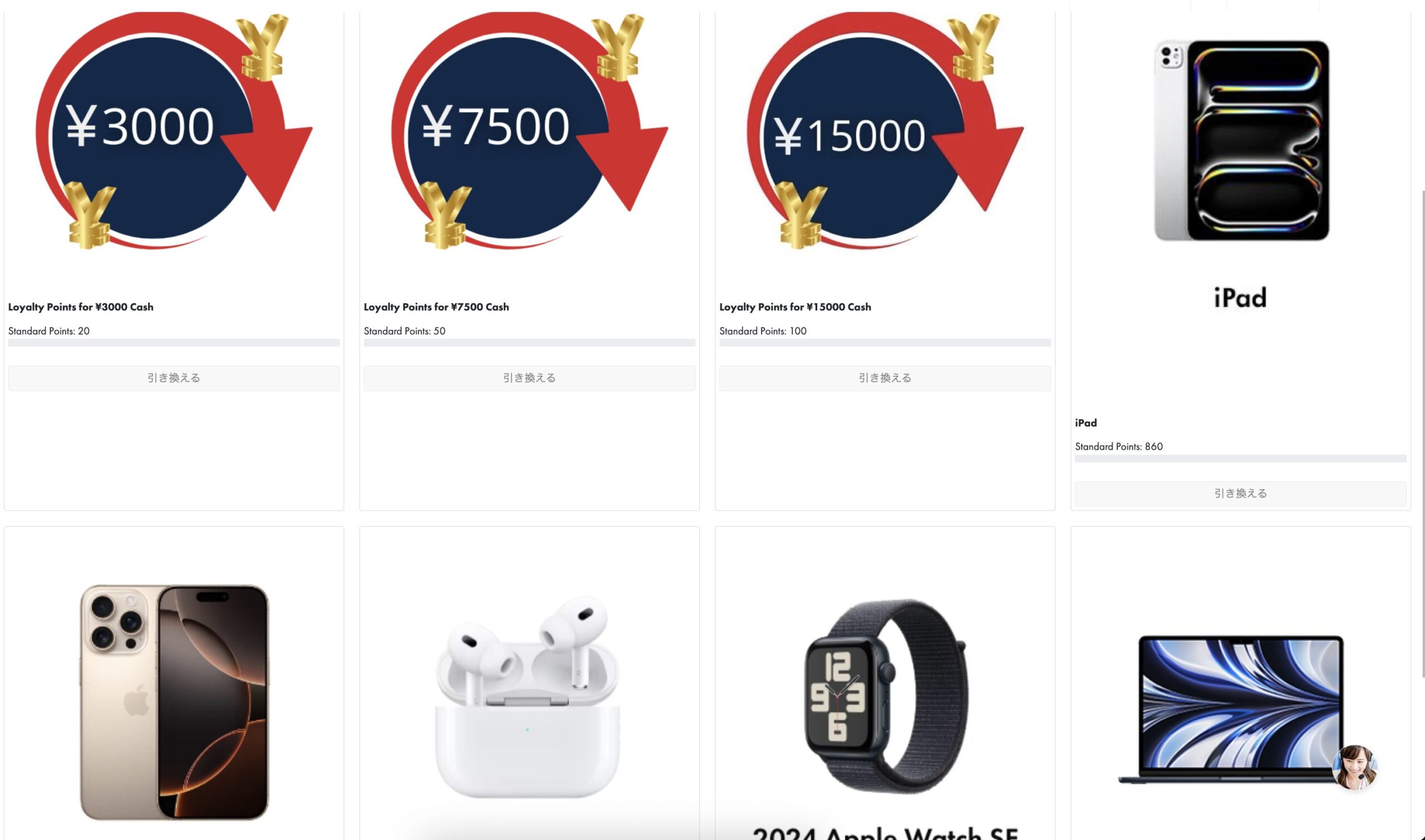Open the iPhone product image
Screen dimensions: 1425x840
[x=174, y=702]
